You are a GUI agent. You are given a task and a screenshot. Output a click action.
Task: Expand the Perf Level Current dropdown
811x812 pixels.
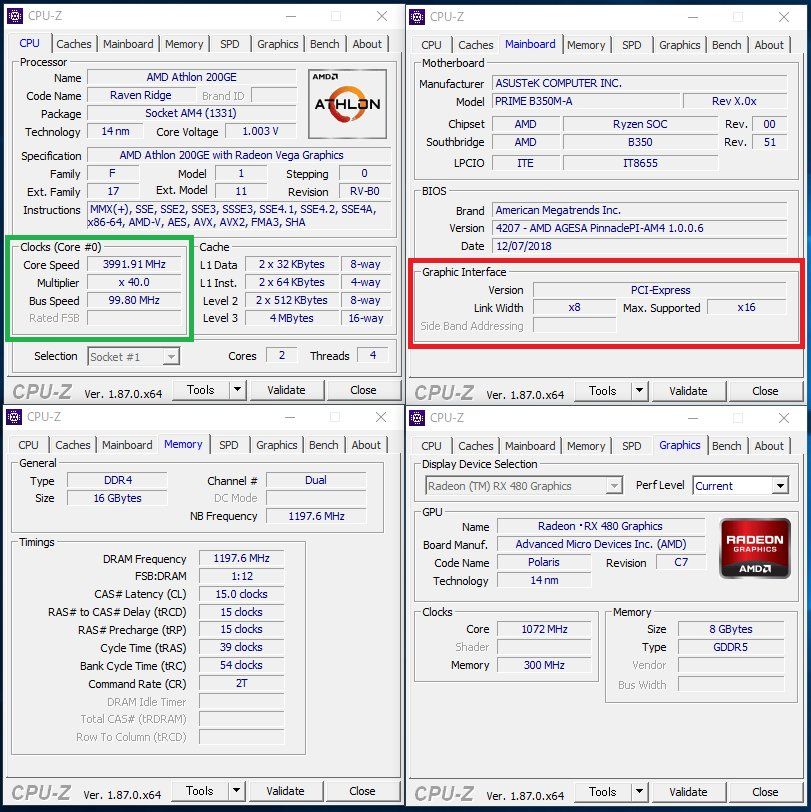780,486
